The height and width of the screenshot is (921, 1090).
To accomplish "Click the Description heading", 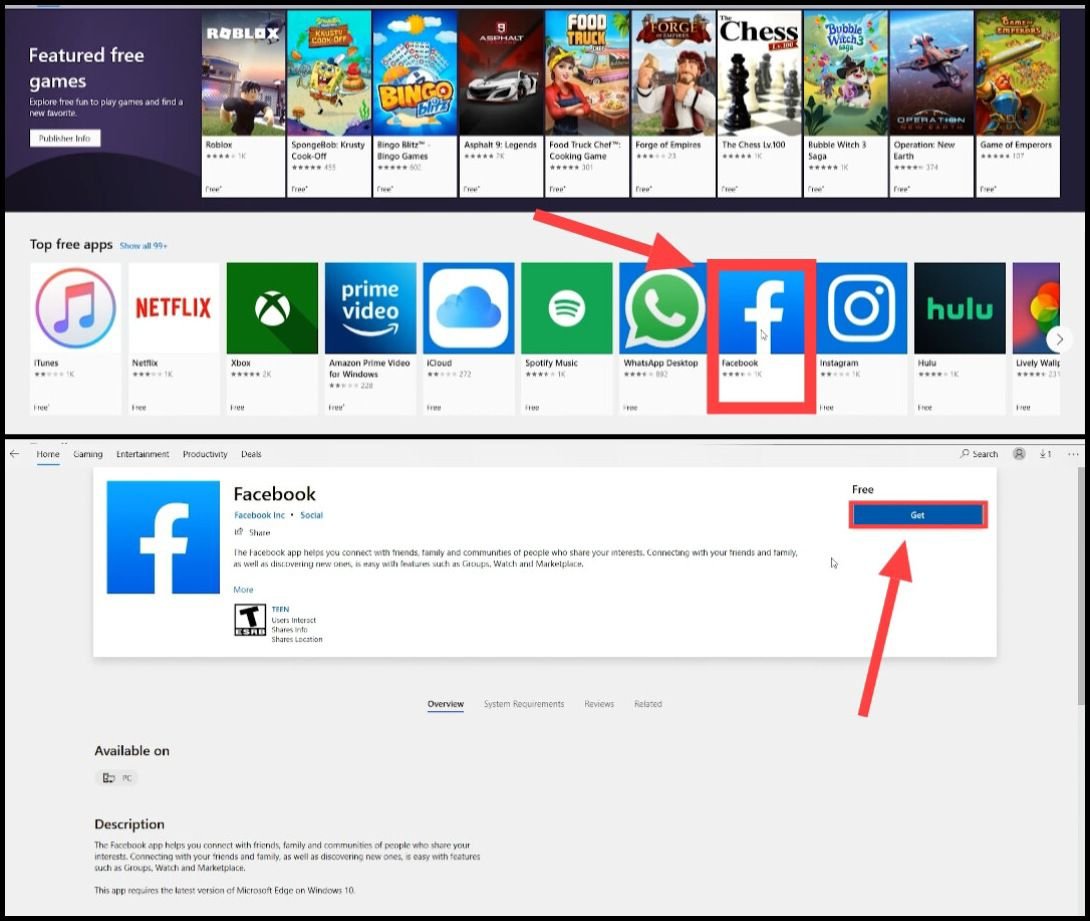I will (x=129, y=824).
